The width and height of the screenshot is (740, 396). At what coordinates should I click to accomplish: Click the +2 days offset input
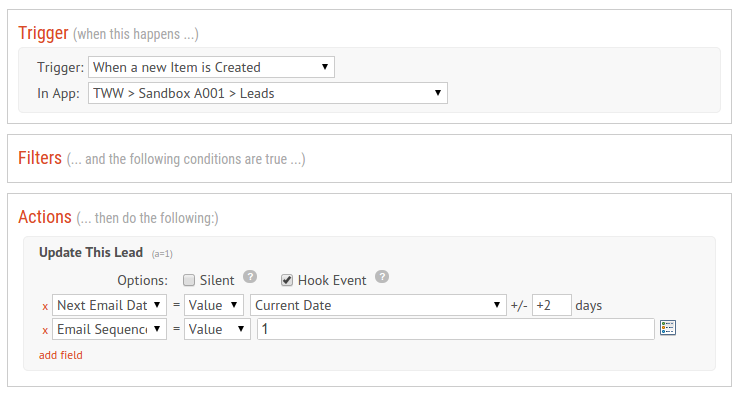552,305
